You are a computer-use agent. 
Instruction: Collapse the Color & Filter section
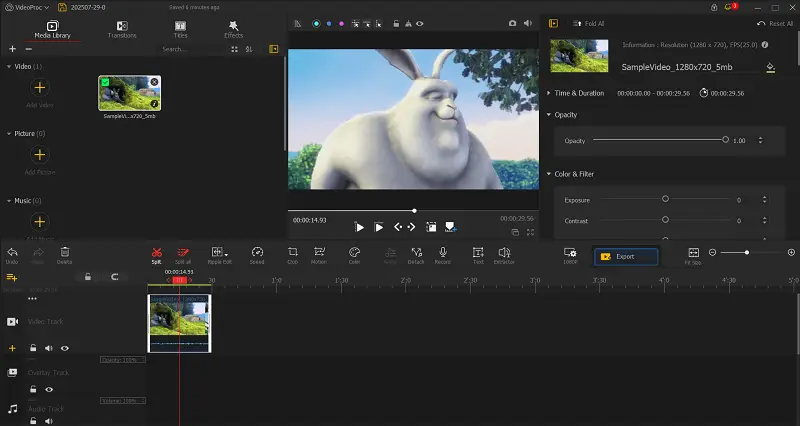click(x=548, y=174)
